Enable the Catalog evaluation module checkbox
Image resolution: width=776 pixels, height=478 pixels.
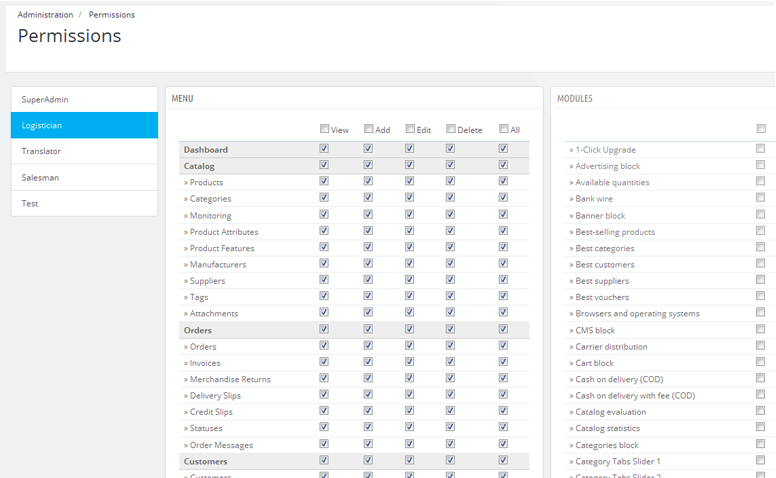[x=761, y=411]
